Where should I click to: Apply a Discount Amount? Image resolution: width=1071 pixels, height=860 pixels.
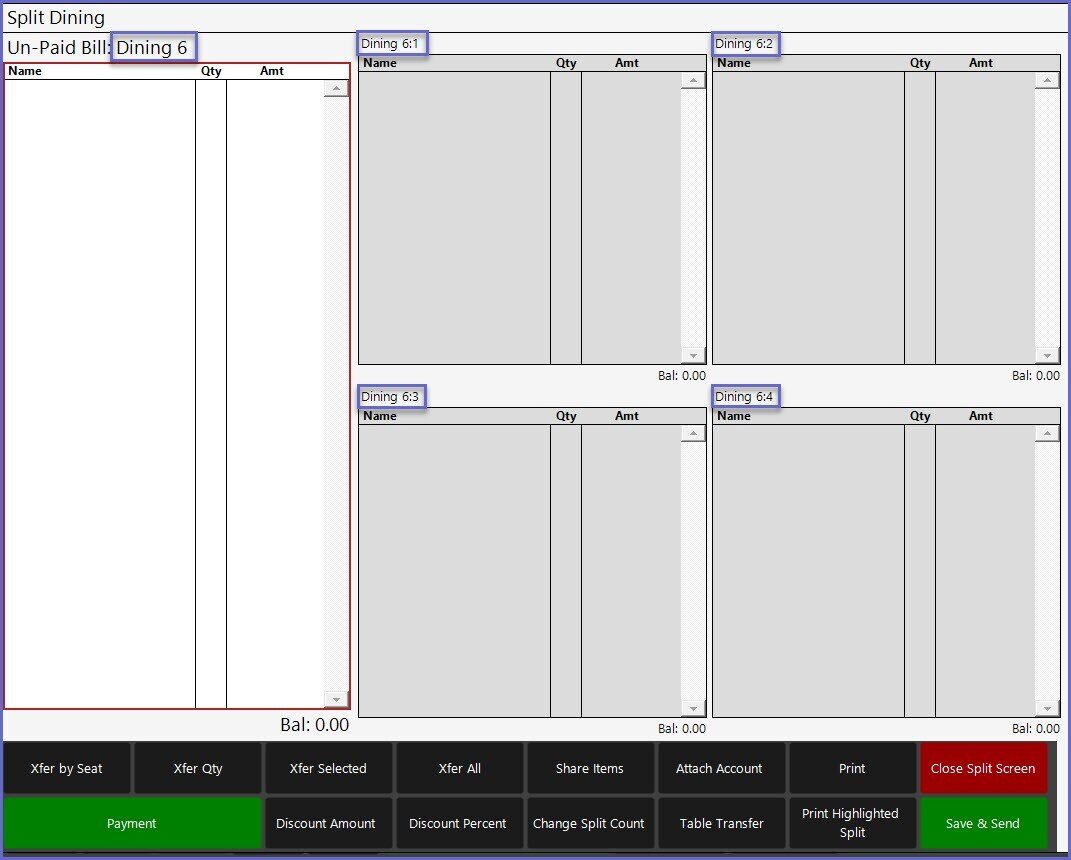(326, 823)
